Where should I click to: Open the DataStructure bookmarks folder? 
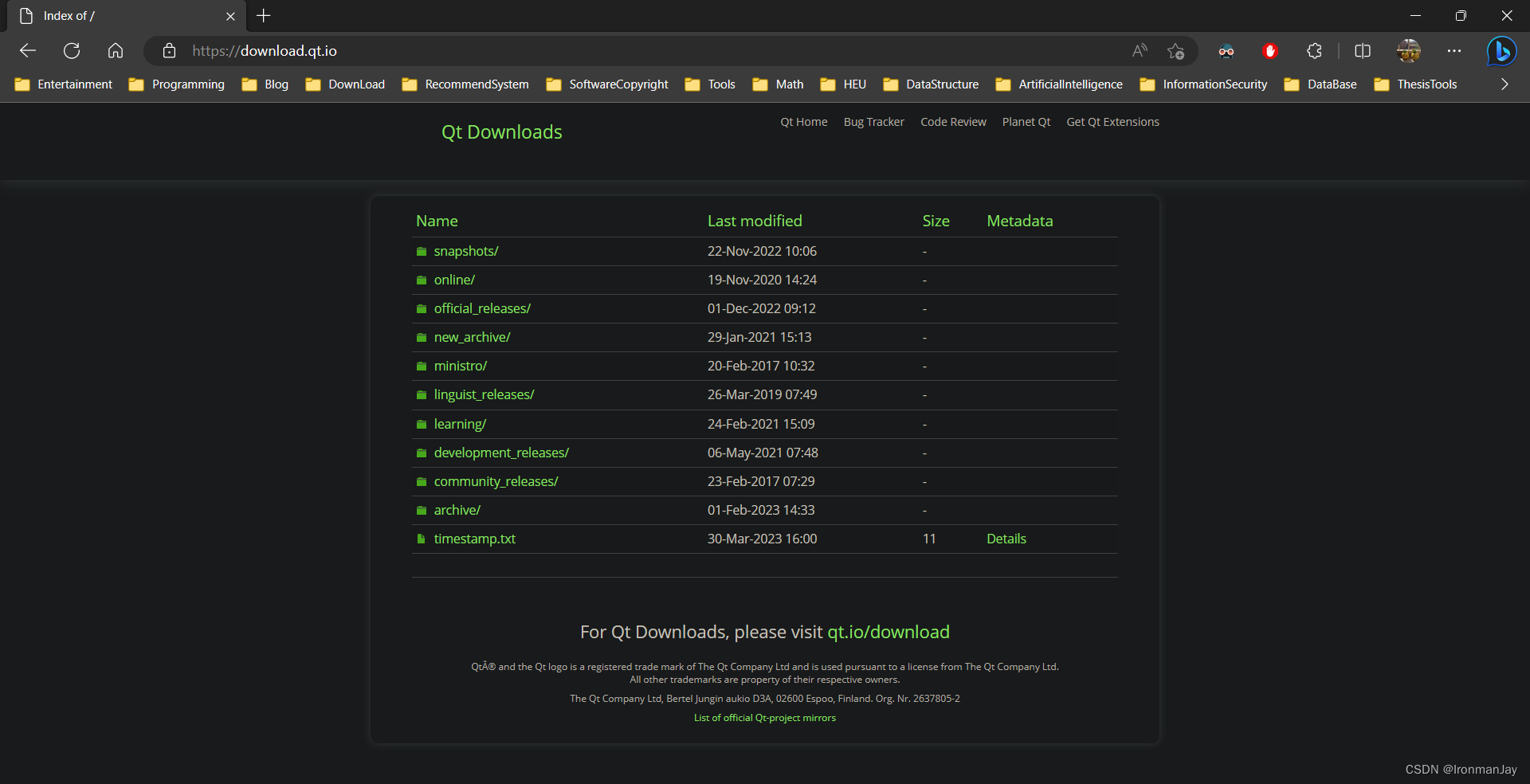[x=931, y=84]
